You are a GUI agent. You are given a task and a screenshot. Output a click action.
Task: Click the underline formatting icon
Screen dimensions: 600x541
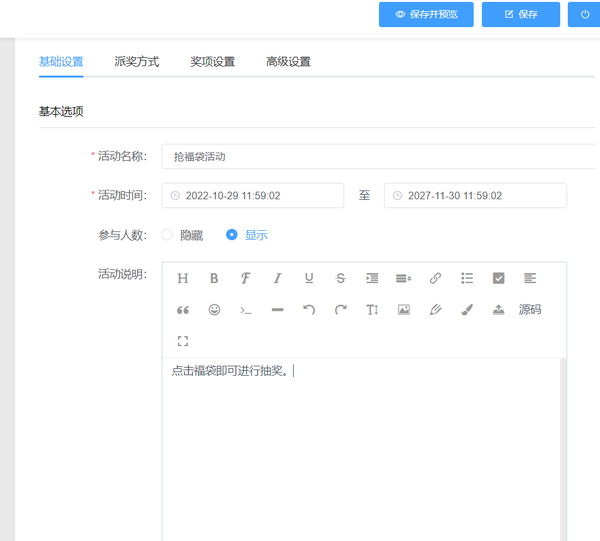click(309, 278)
